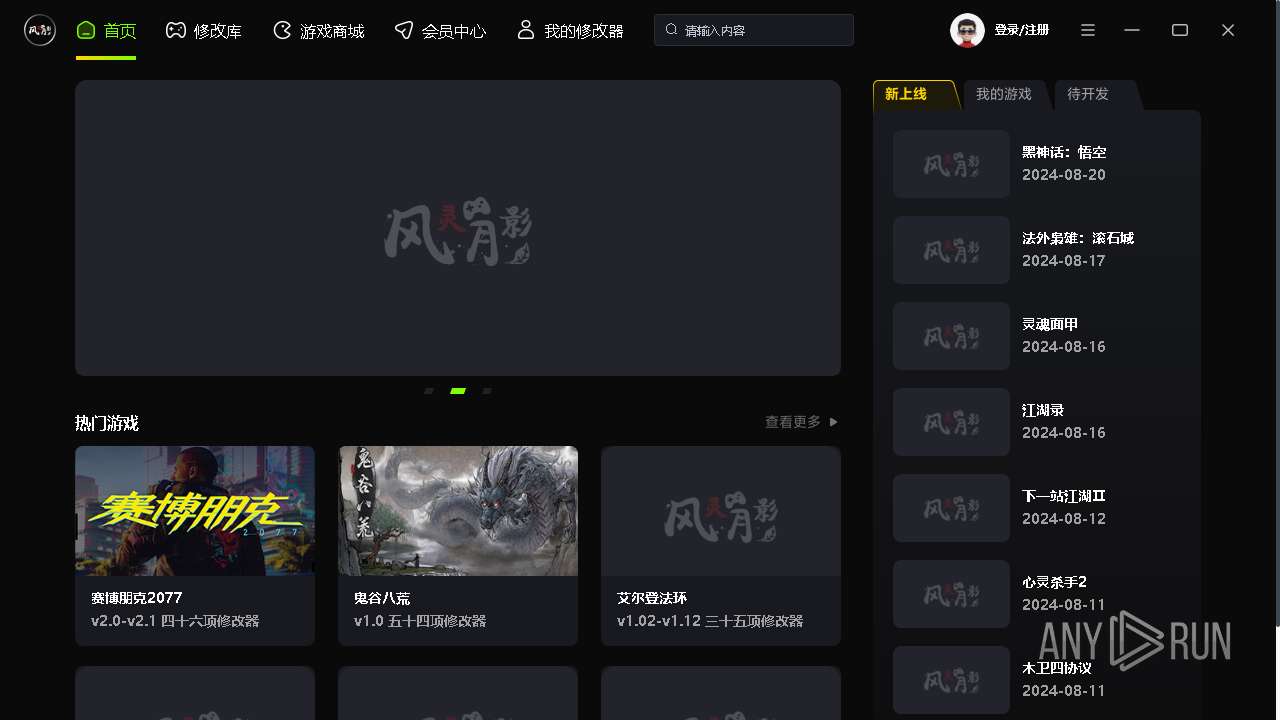Open 心灵杀手2 in the list
The height and width of the screenshot is (720, 1280).
(1054, 583)
